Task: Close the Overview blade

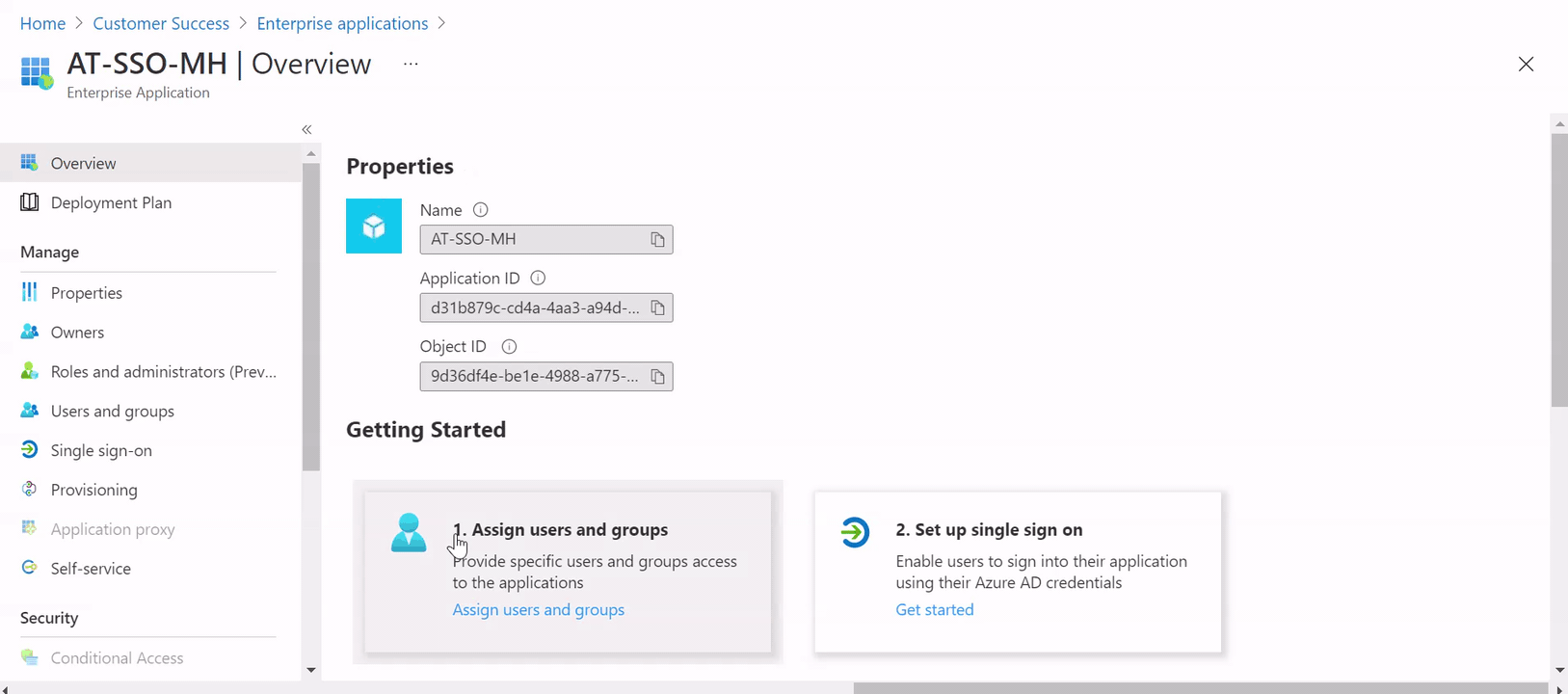Action: point(1526,64)
